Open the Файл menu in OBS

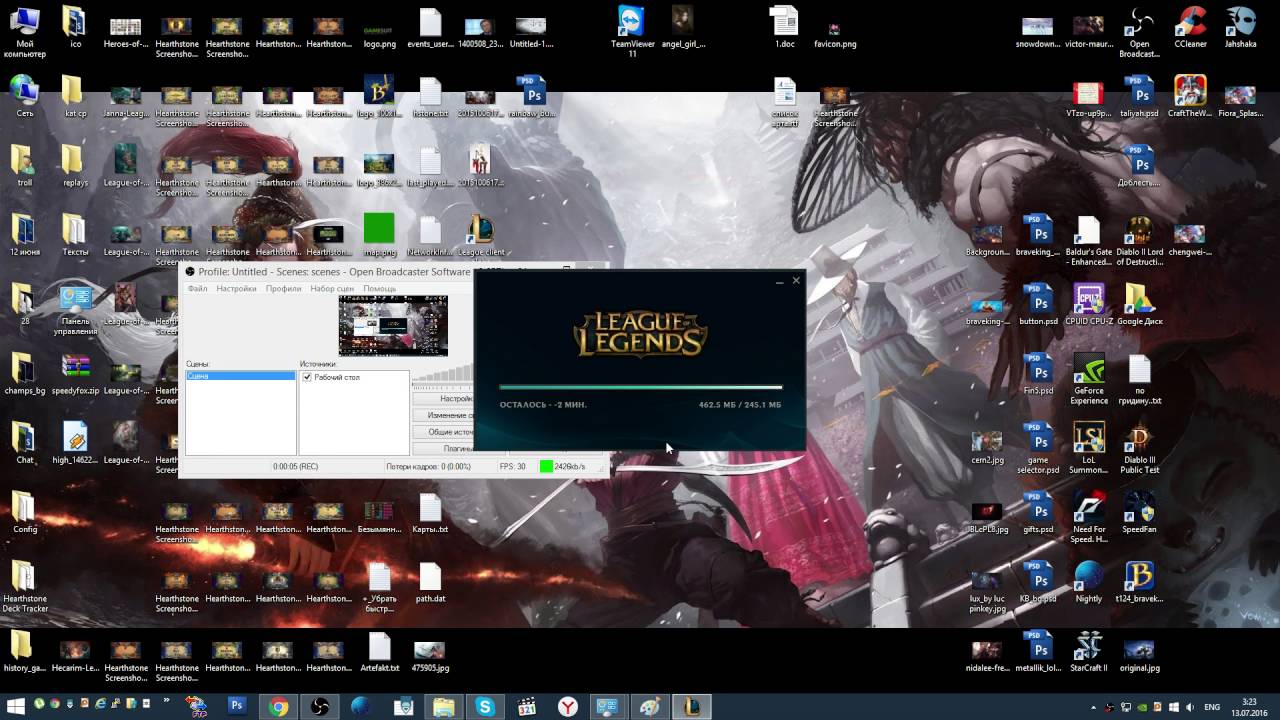click(x=197, y=288)
